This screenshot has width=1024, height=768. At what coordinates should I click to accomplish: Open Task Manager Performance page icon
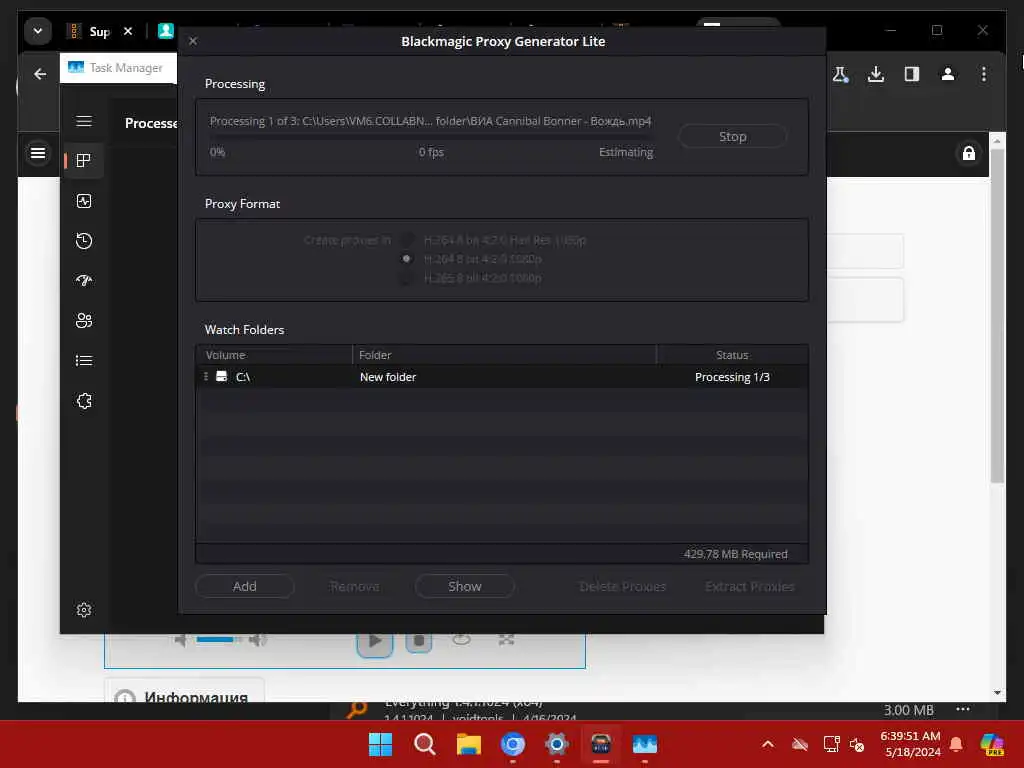[x=84, y=201]
